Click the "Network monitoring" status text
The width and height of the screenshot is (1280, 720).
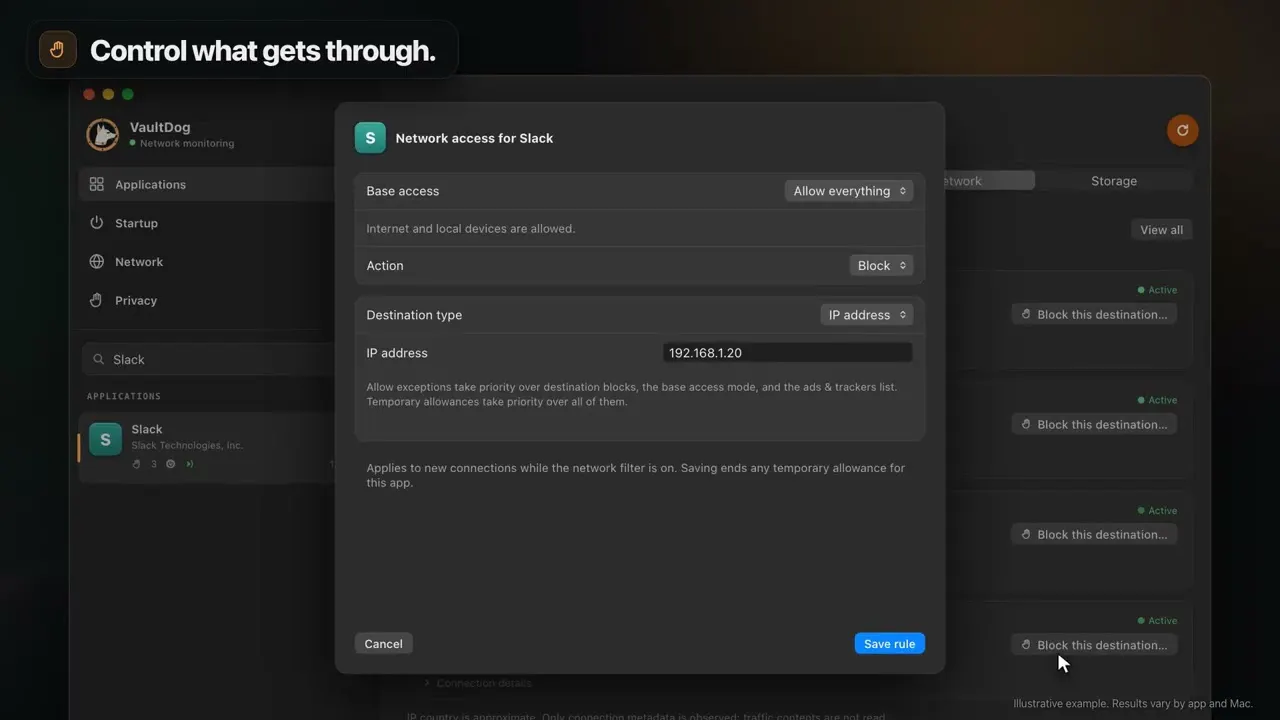click(x=187, y=144)
